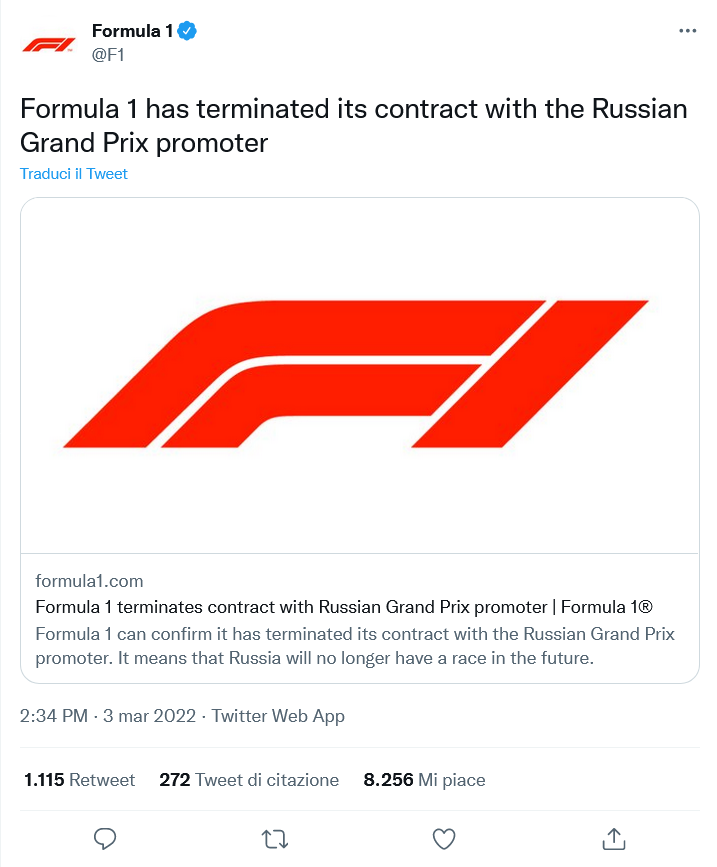Click the Twitter Web App source label
Screen dimensions: 717x867
coord(278,716)
